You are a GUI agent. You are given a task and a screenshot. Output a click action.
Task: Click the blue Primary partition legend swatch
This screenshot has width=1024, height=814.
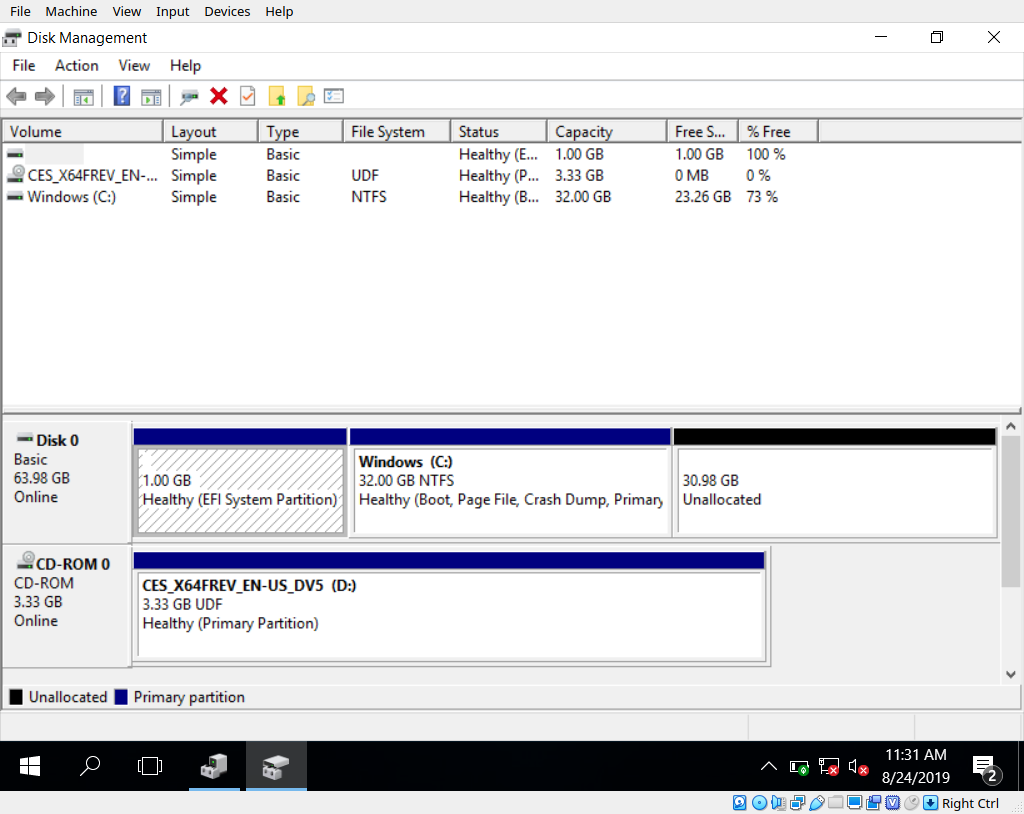point(122,697)
